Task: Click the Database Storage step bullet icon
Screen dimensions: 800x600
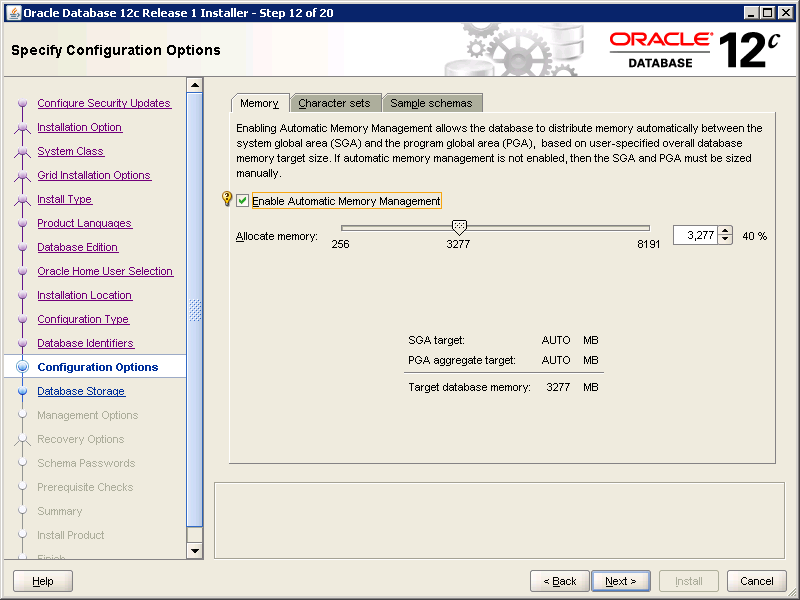Action: tap(22, 391)
